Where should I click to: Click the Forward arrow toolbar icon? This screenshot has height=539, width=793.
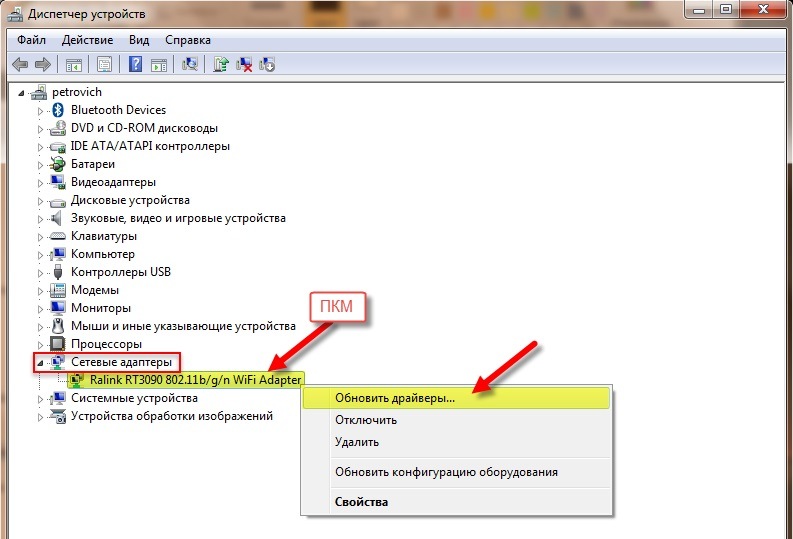(42, 64)
